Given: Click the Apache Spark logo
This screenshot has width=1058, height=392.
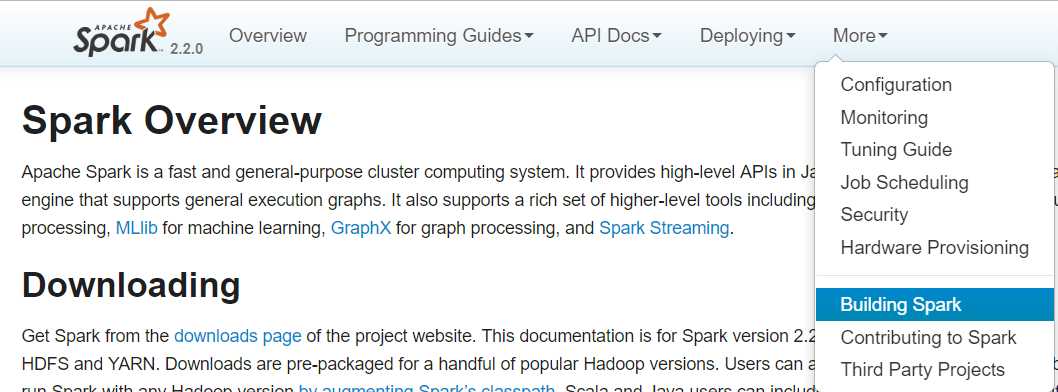Looking at the screenshot, I should coord(121,32).
